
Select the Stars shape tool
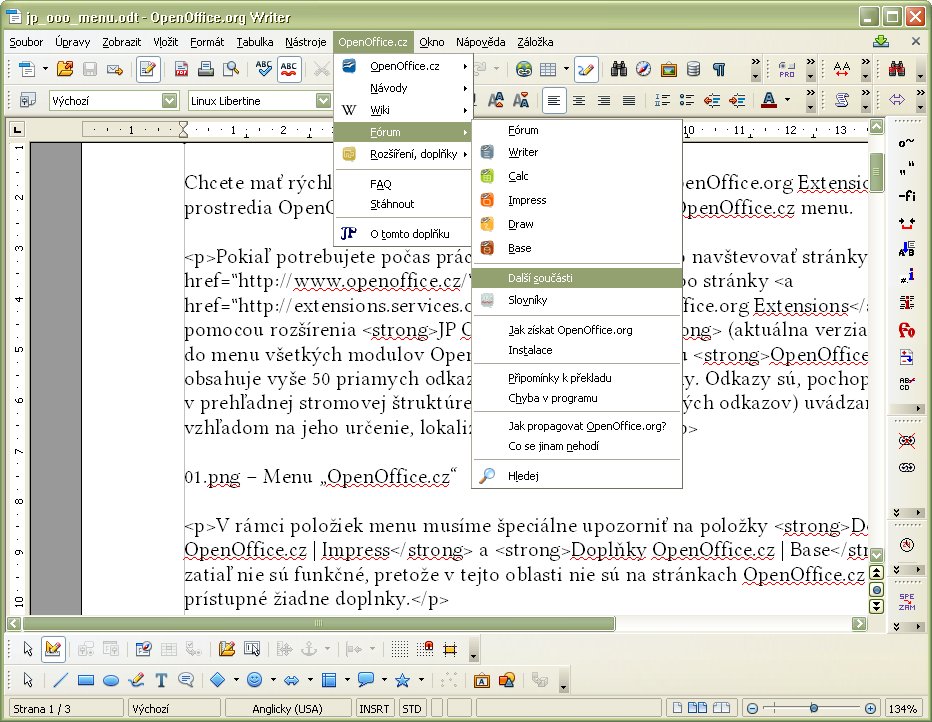[x=402, y=680]
